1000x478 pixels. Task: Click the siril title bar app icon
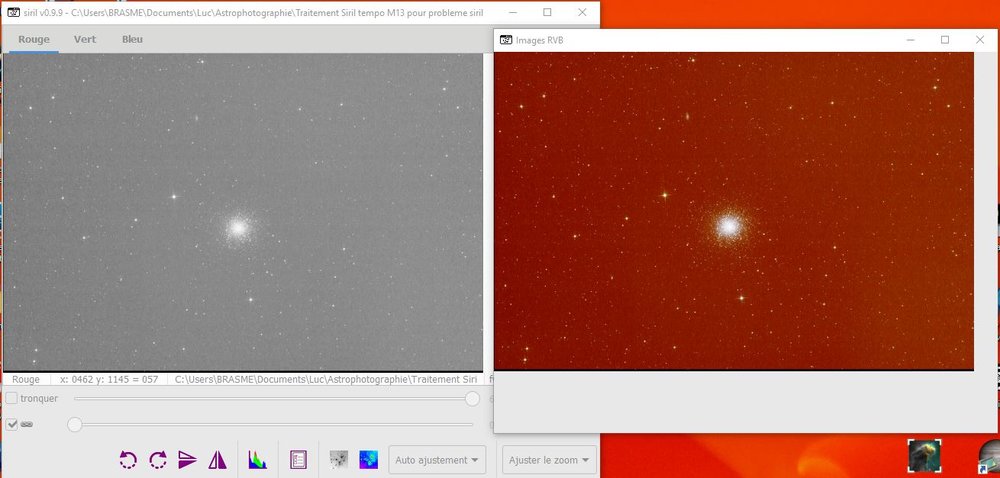tap(13, 13)
